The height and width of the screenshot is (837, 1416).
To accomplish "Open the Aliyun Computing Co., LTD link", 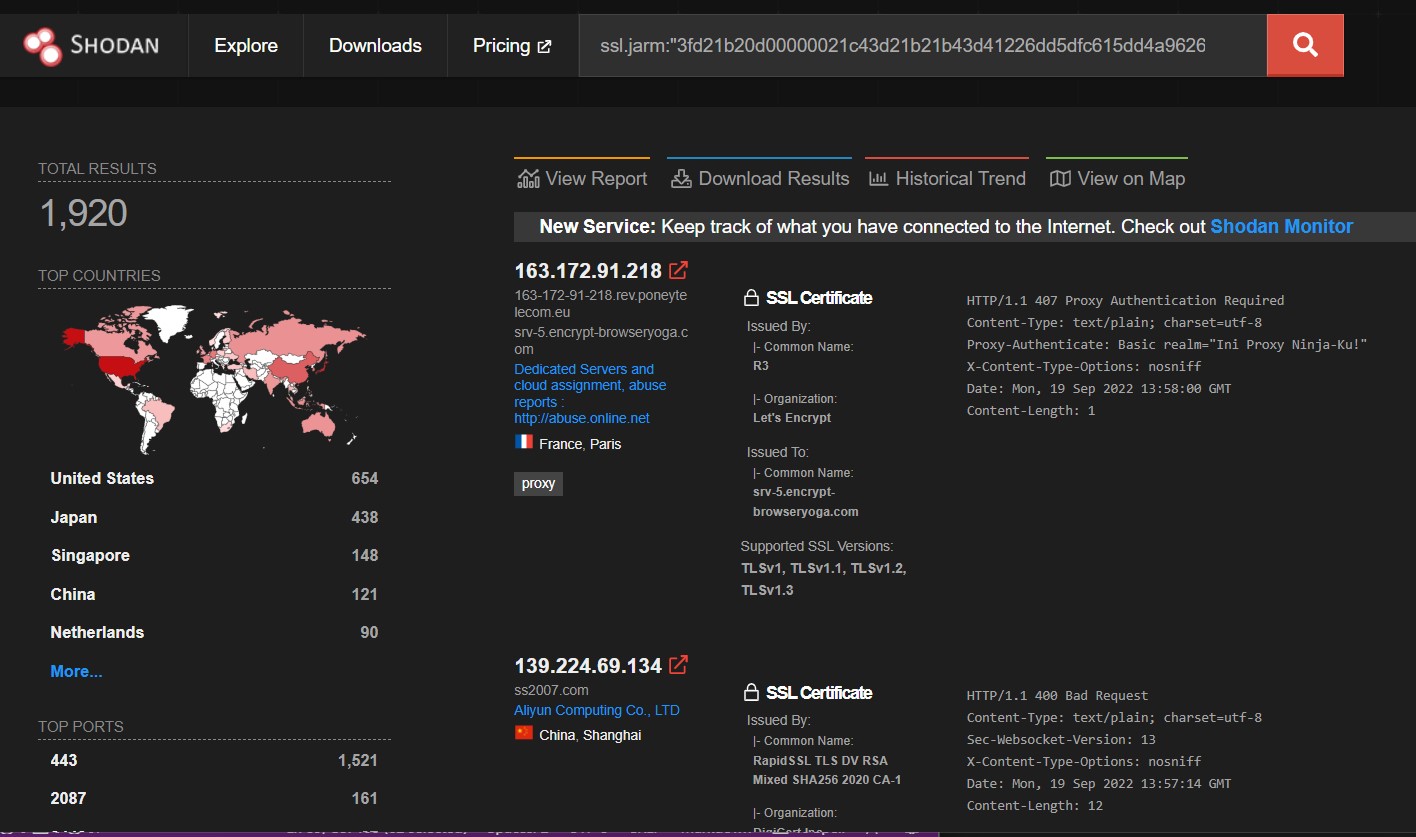I will pyautogui.click(x=596, y=710).
